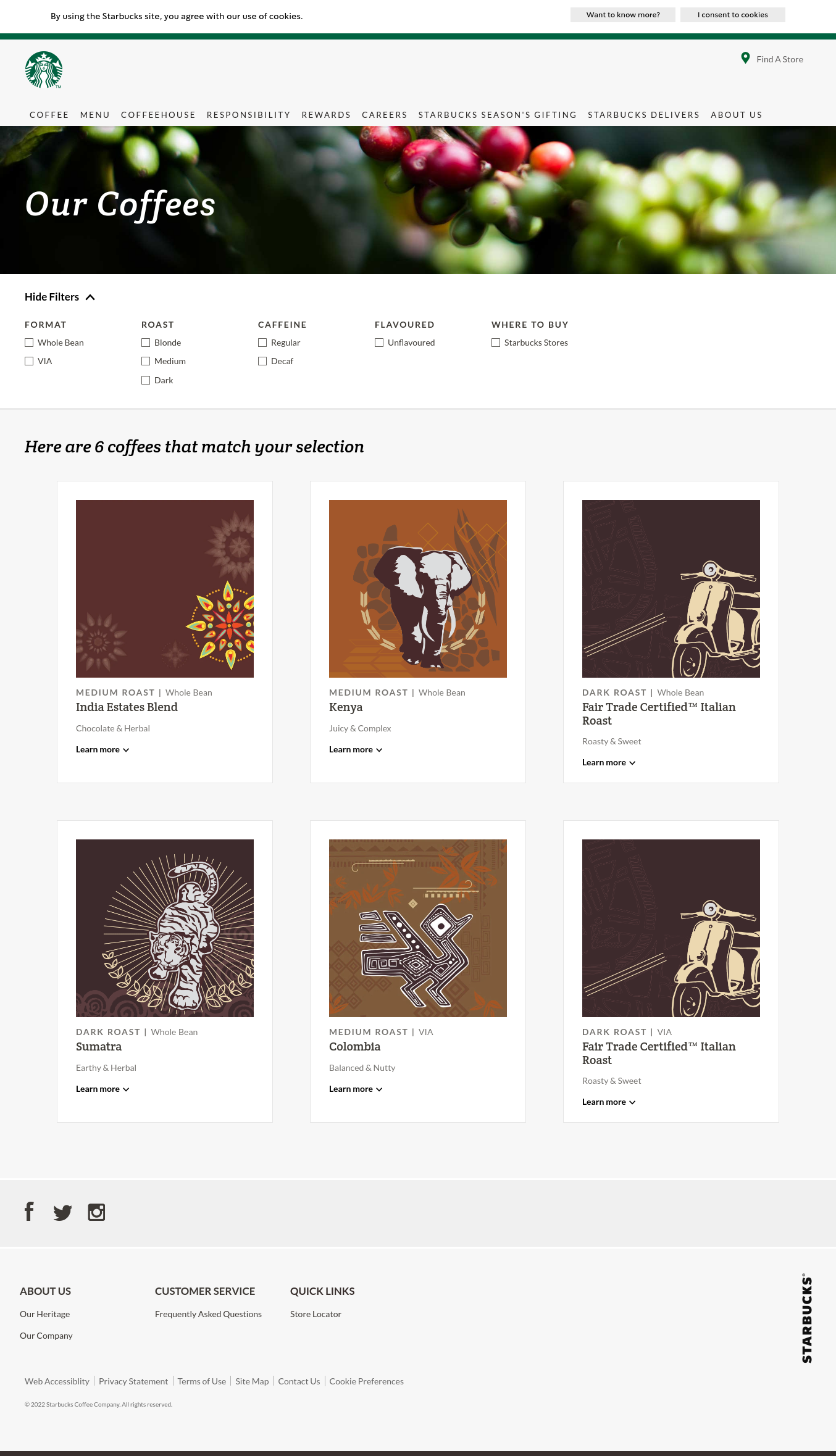Open the REWARDS navigation item
The image size is (836, 1456).
click(x=326, y=115)
